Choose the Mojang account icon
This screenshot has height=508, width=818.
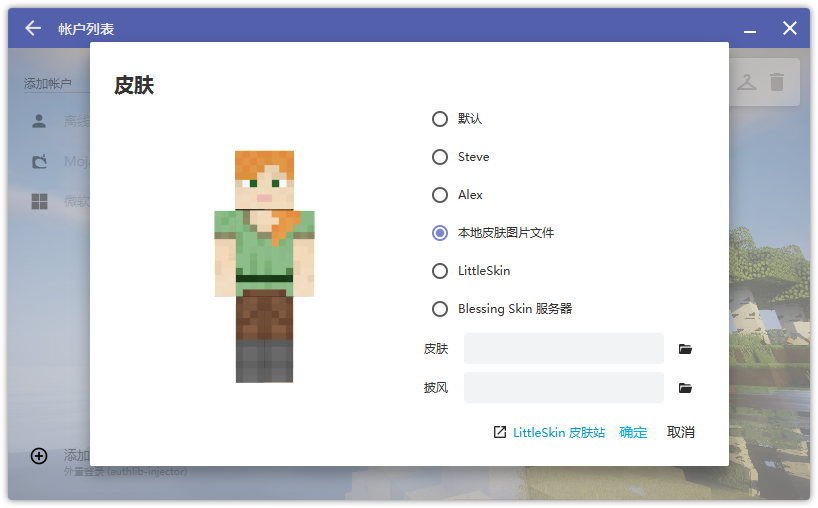[39, 161]
